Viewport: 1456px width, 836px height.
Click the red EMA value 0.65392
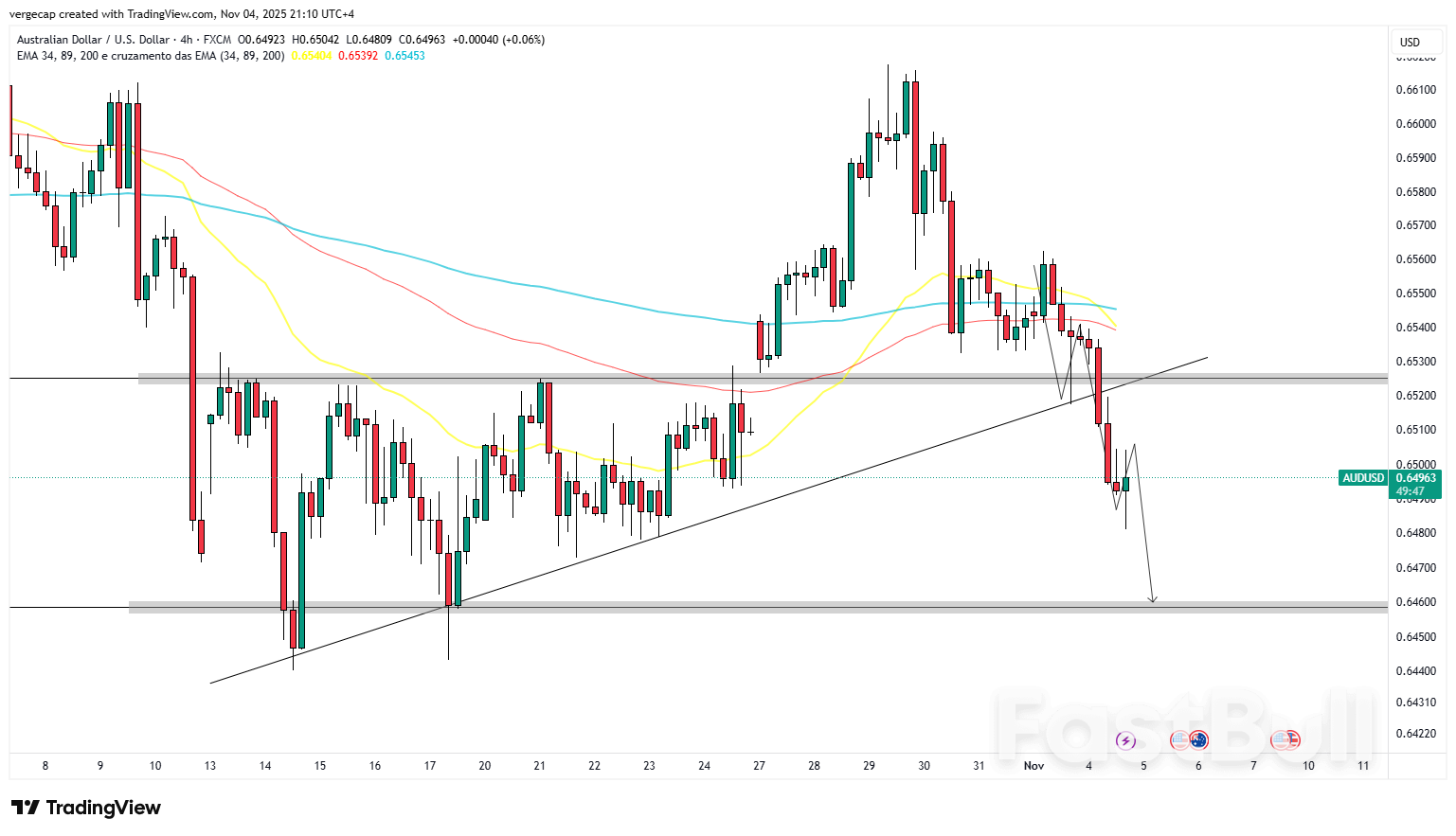point(357,56)
